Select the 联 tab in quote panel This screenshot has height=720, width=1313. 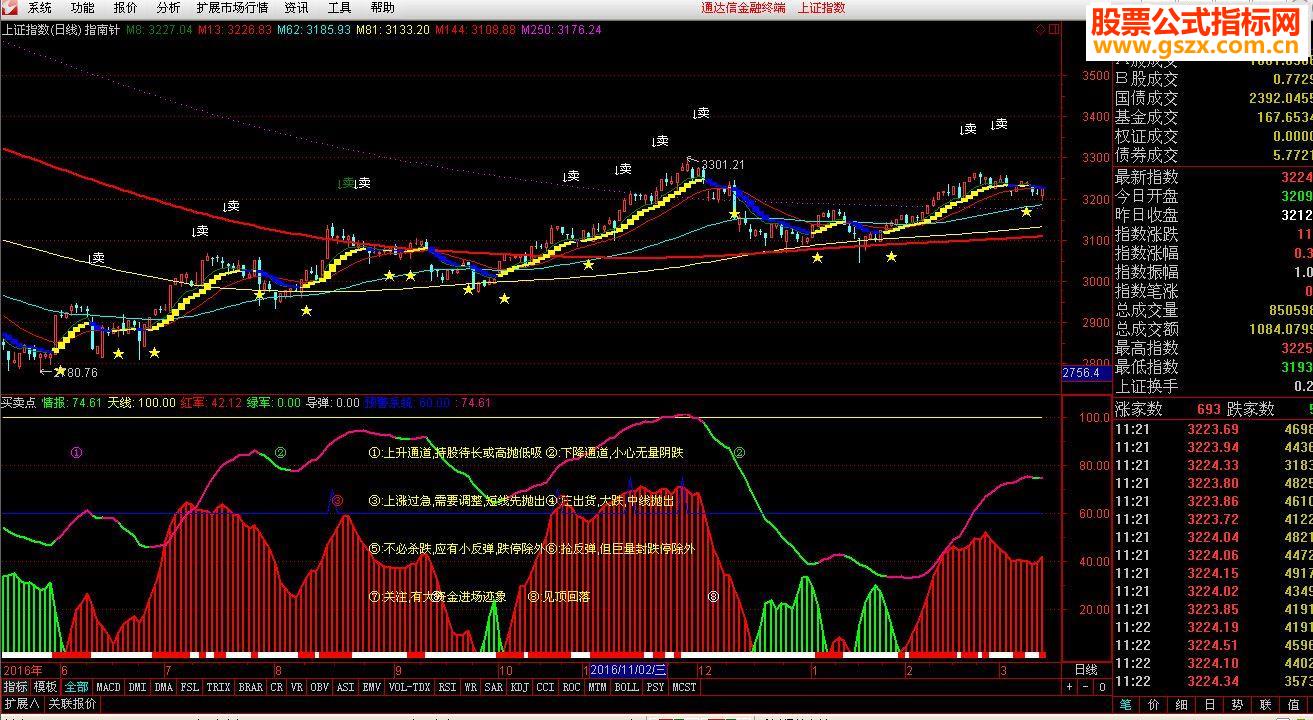(x=1266, y=706)
